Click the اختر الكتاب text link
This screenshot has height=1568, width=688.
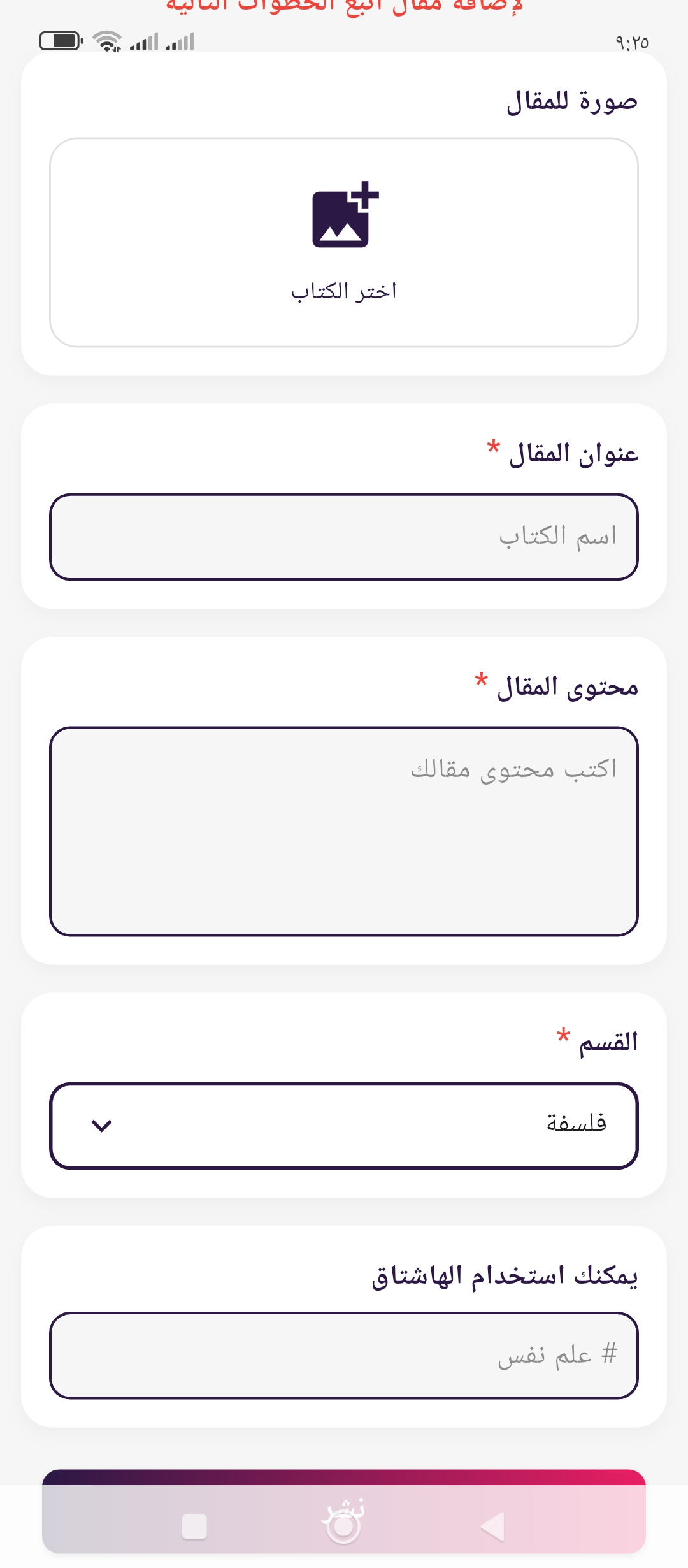click(344, 291)
